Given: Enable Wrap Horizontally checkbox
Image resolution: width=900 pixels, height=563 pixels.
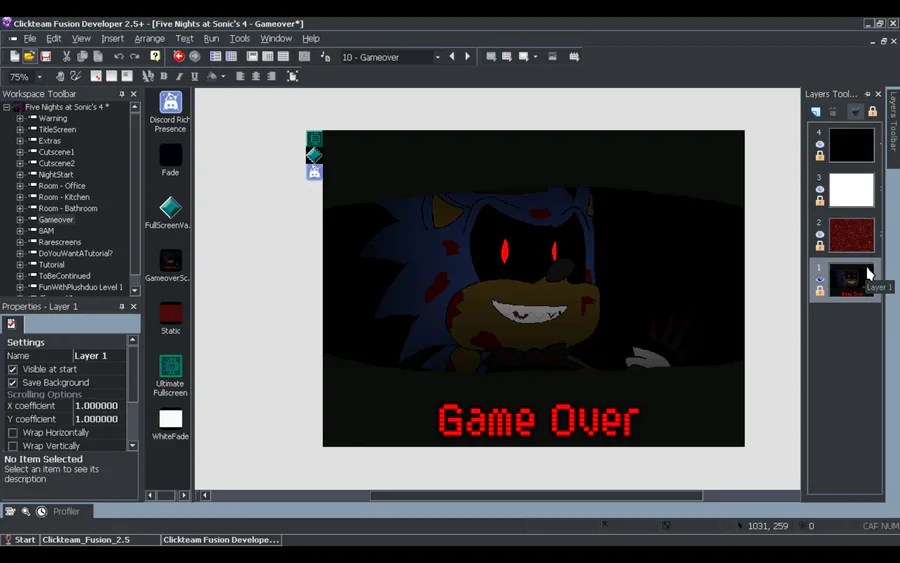Looking at the screenshot, I should point(13,432).
